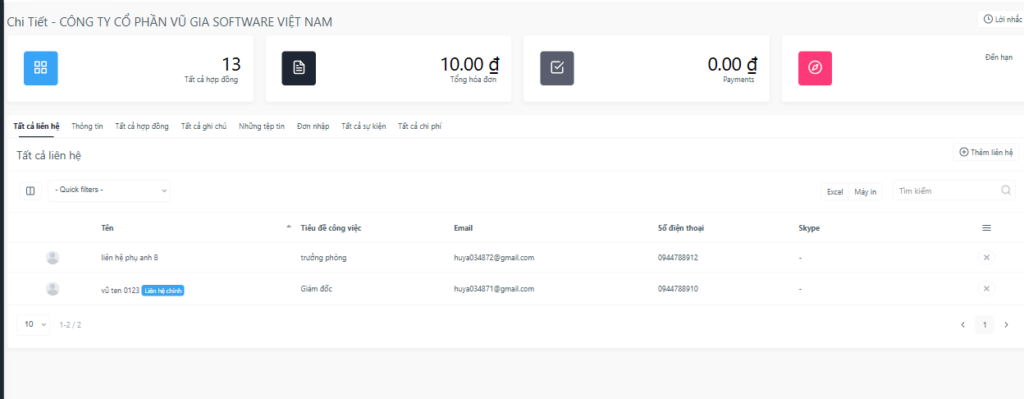Delete contact vũ ten 0123
Screen dimensions: 1024x399
pos(986,289)
